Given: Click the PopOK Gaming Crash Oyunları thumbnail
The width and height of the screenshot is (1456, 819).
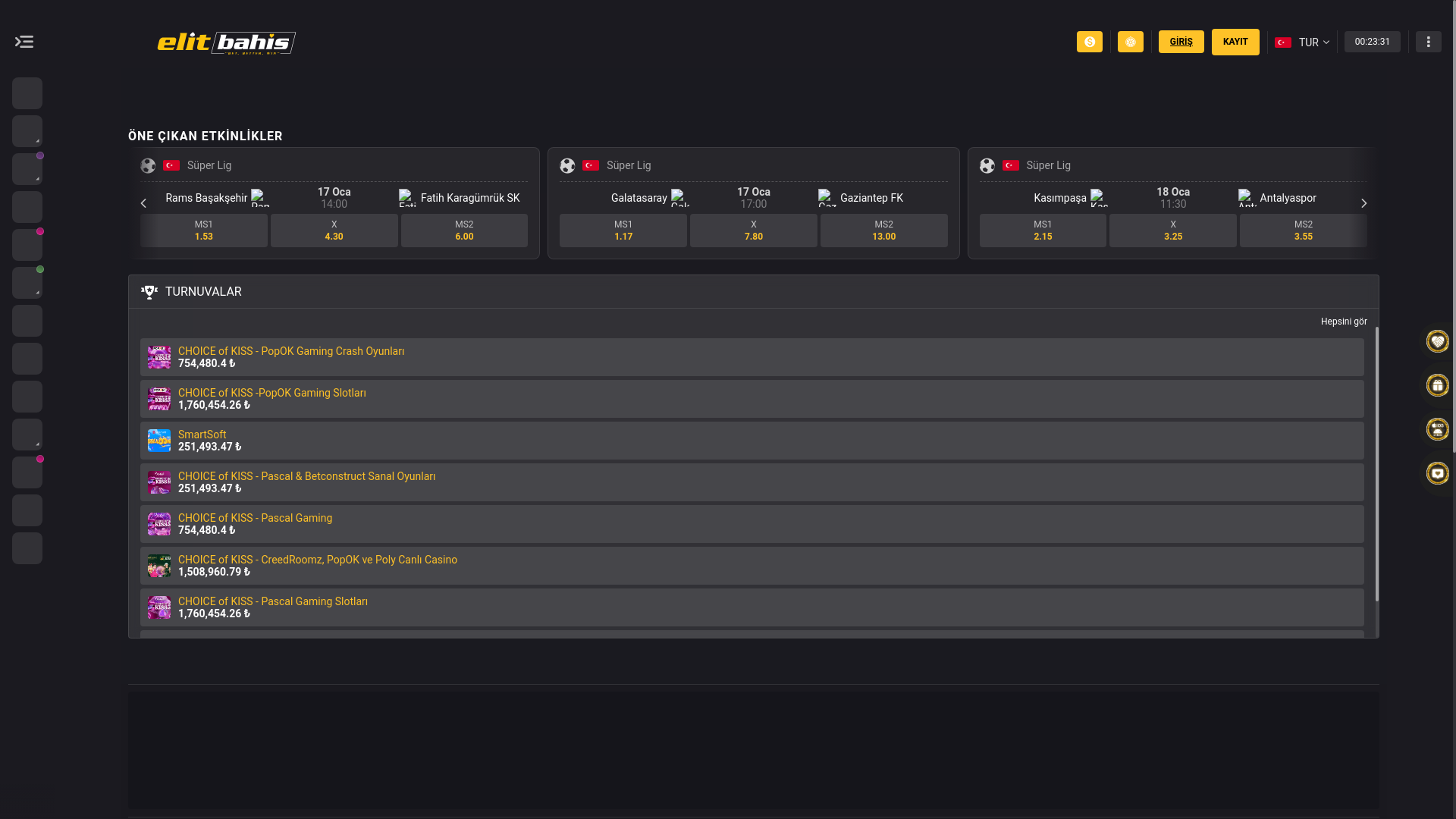Looking at the screenshot, I should coord(159,357).
